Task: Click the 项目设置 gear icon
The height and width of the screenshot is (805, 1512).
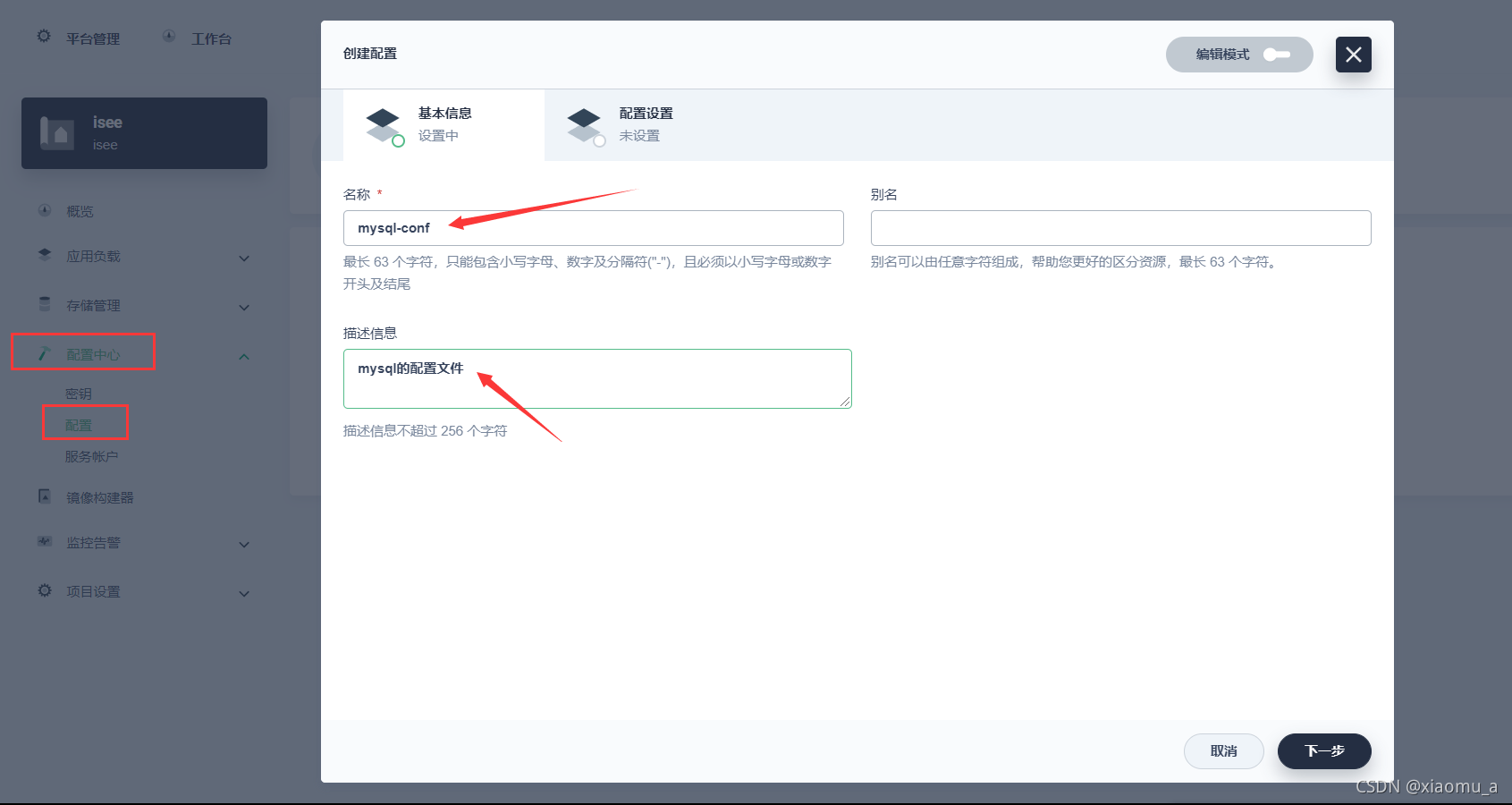Action: click(45, 590)
